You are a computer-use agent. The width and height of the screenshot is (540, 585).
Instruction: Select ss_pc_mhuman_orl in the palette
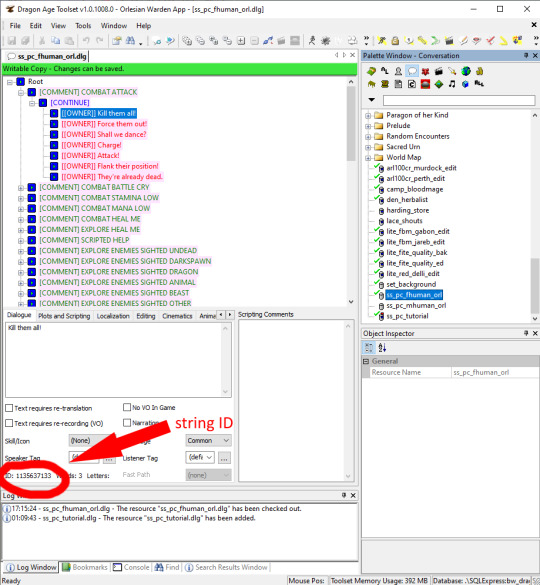(x=416, y=306)
